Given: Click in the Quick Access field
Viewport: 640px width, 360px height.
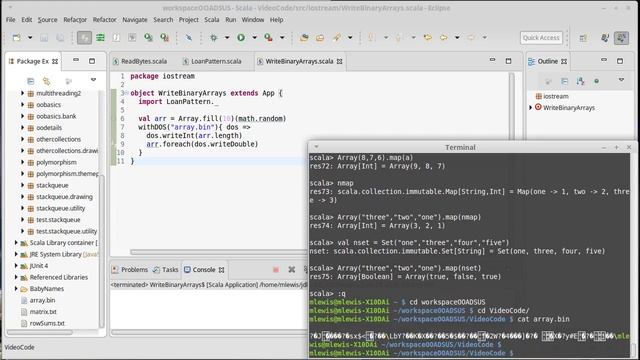Looking at the screenshot, I should (541, 38).
